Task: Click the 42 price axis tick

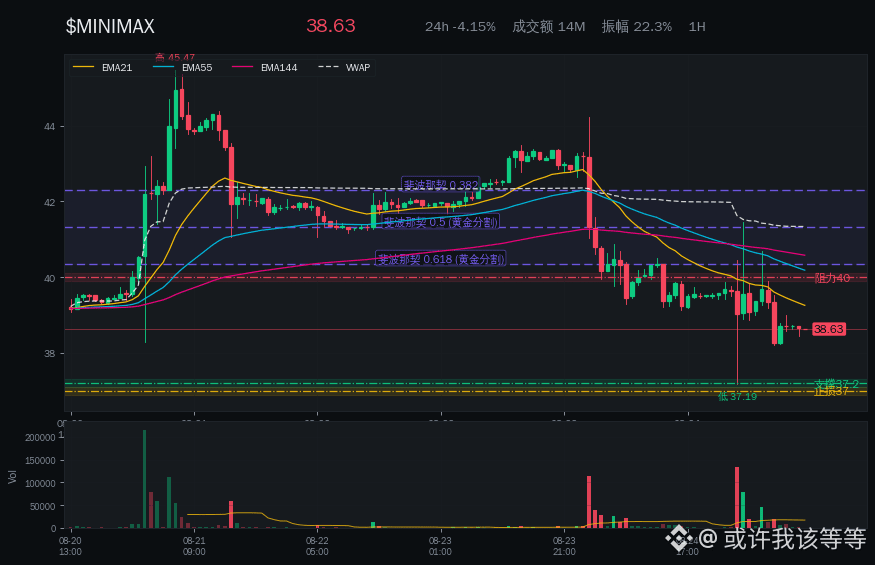Action: pos(50,202)
